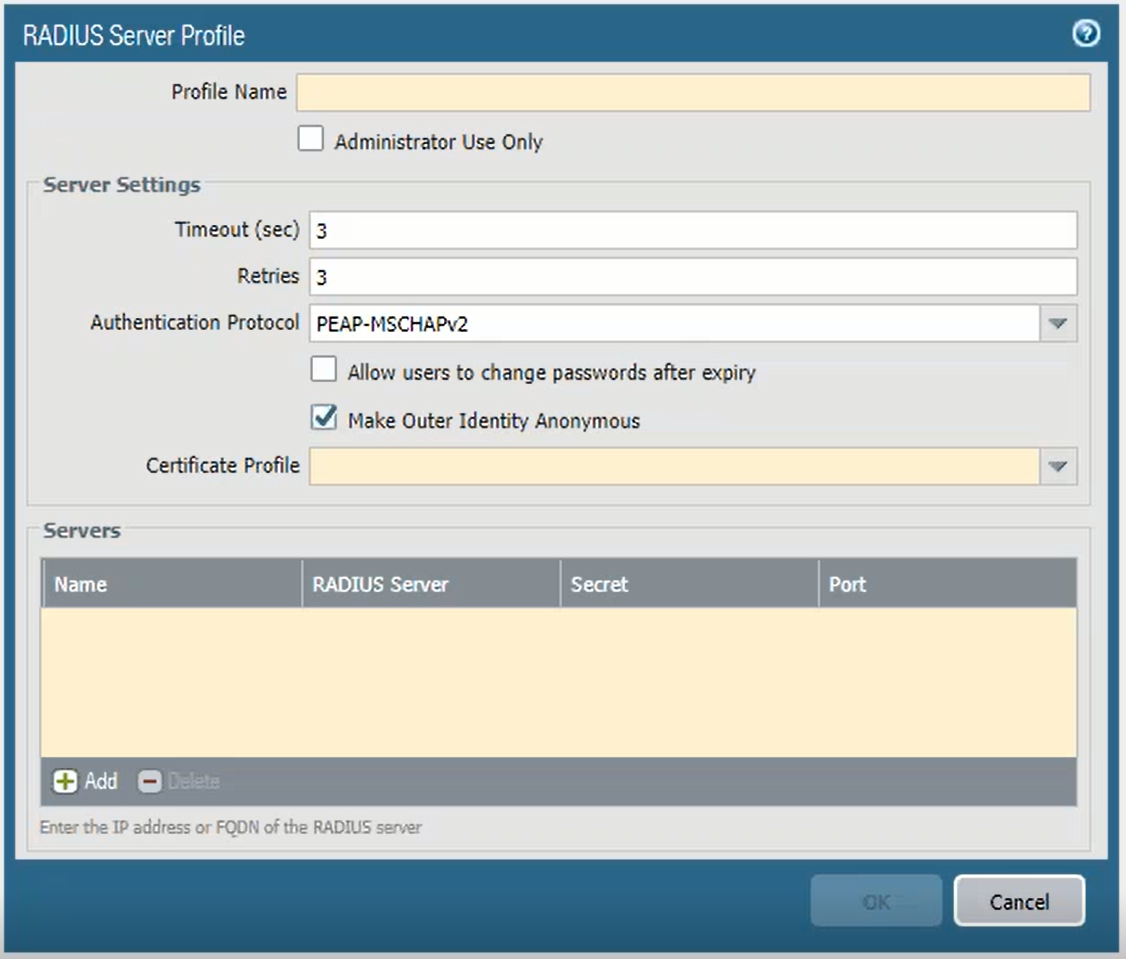Screen dimensions: 1126x959
Task: Click the Secret column header
Action: [688, 584]
